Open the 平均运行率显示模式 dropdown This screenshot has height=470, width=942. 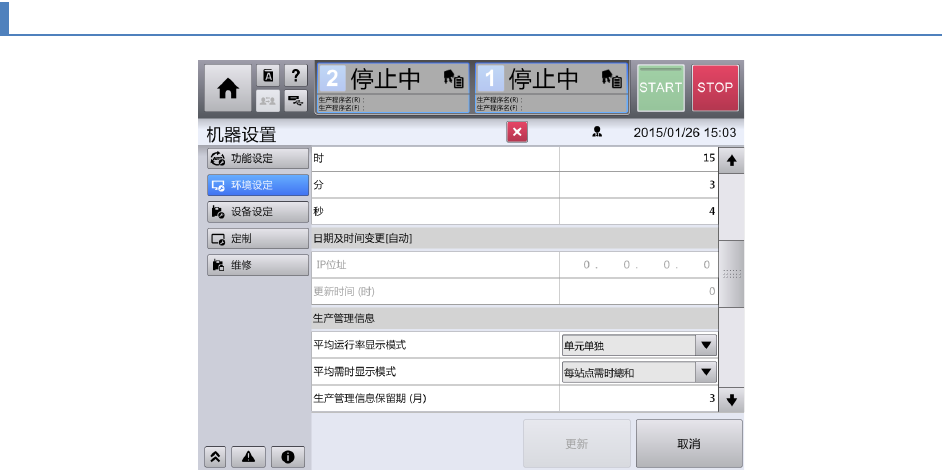[x=639, y=346]
